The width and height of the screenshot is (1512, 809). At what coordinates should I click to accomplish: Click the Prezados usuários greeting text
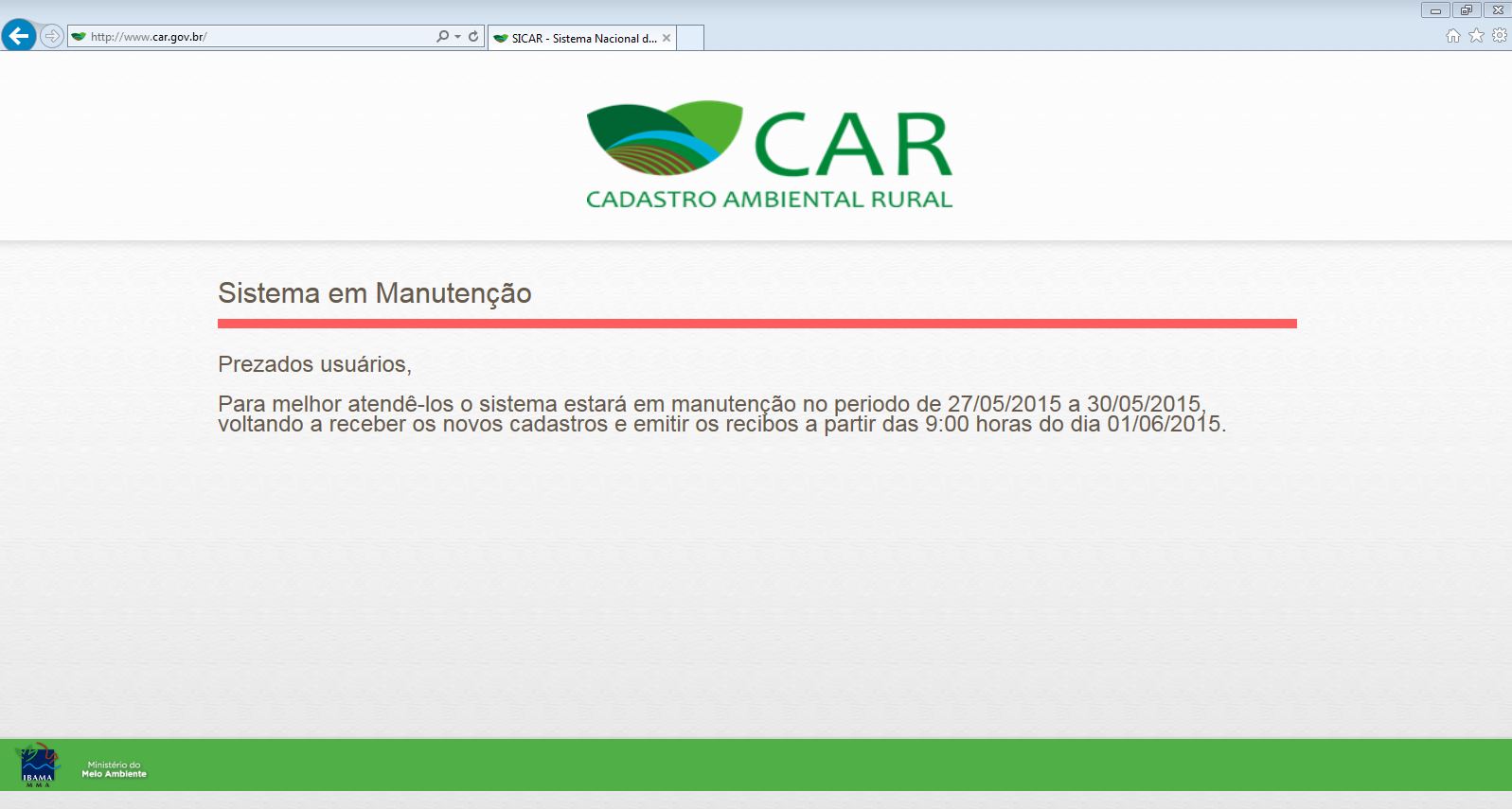[314, 364]
